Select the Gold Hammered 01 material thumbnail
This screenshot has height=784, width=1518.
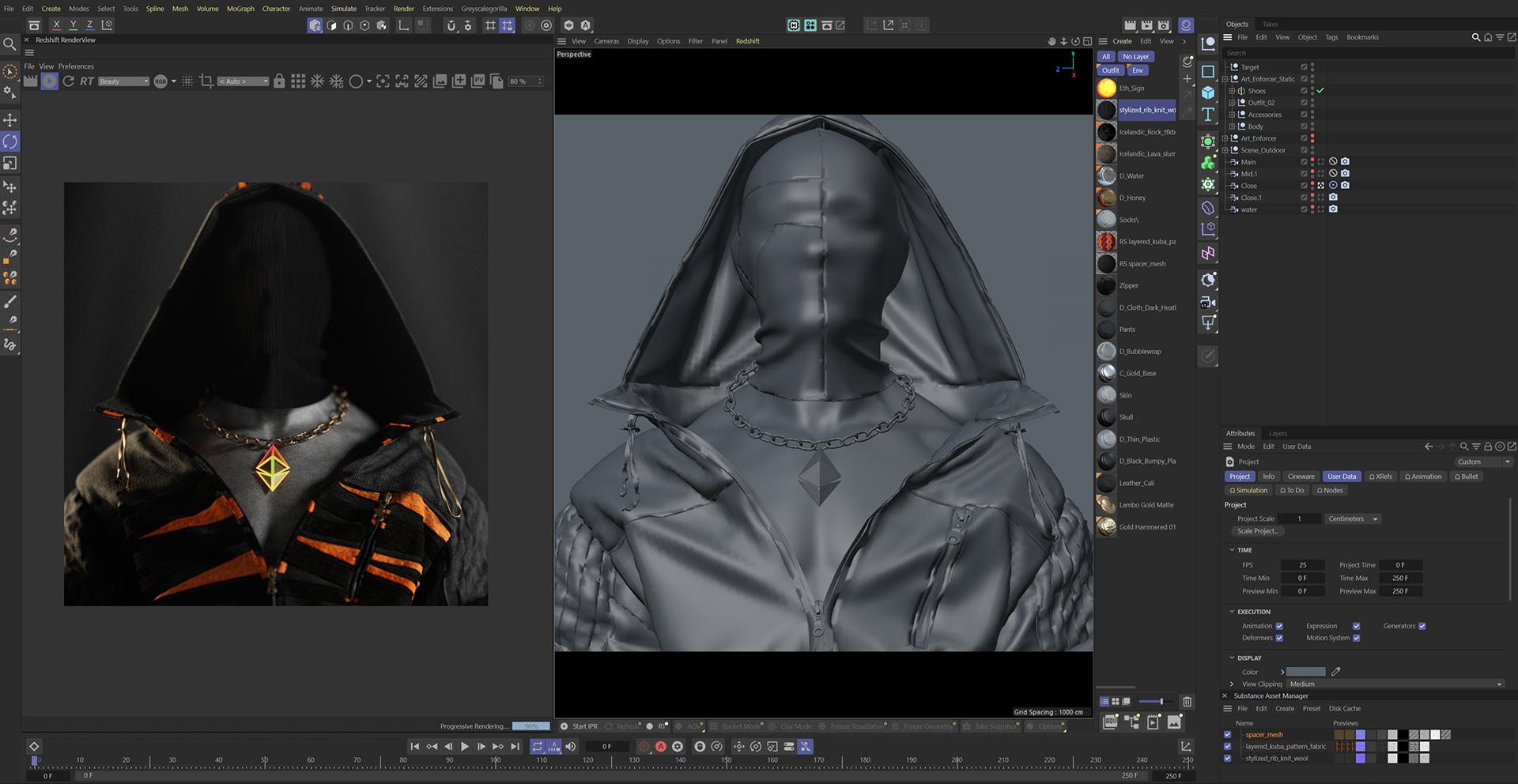(x=1107, y=526)
